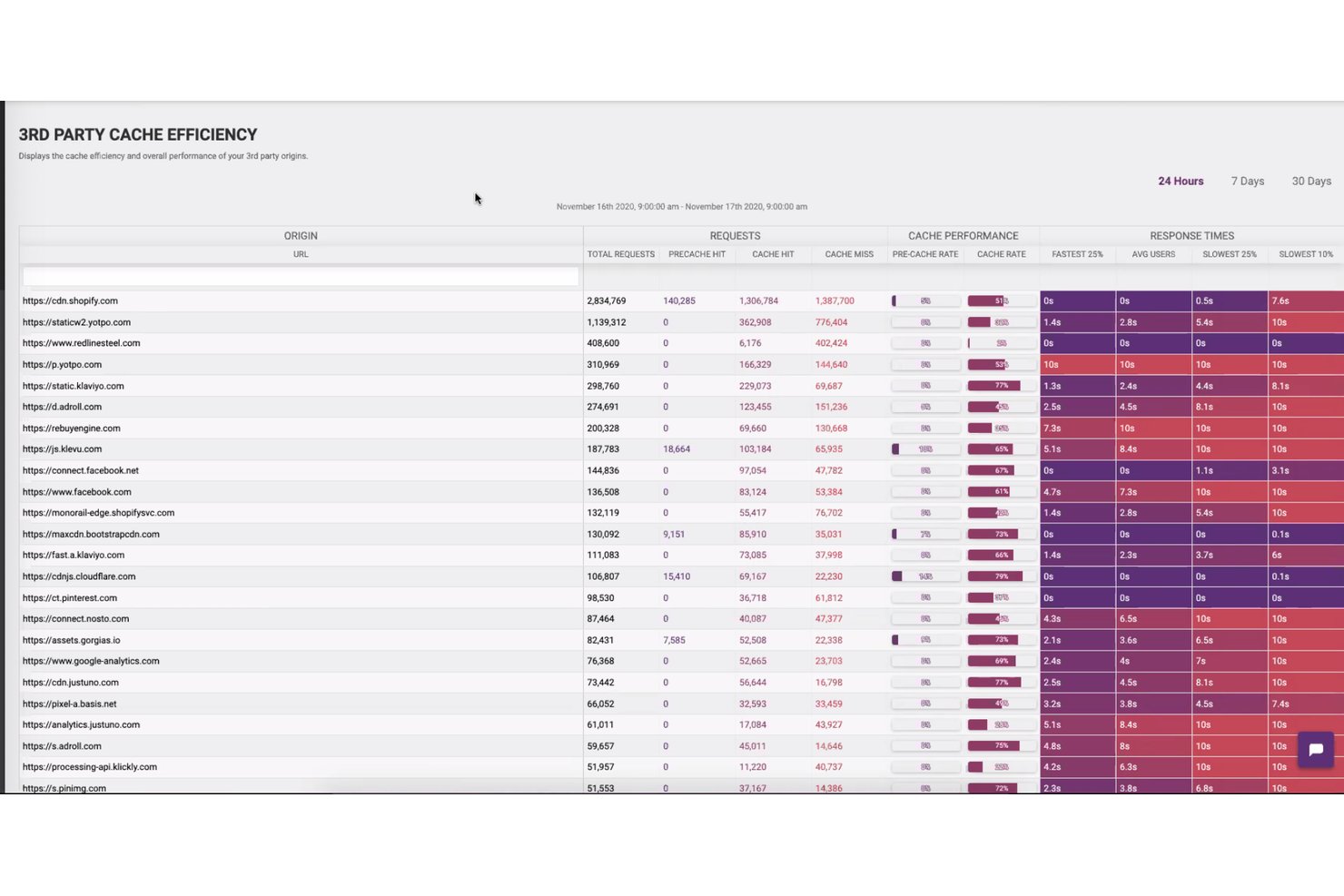Click the URL filter input field
Screen dimensions: 1344x896
pyautogui.click(x=301, y=276)
